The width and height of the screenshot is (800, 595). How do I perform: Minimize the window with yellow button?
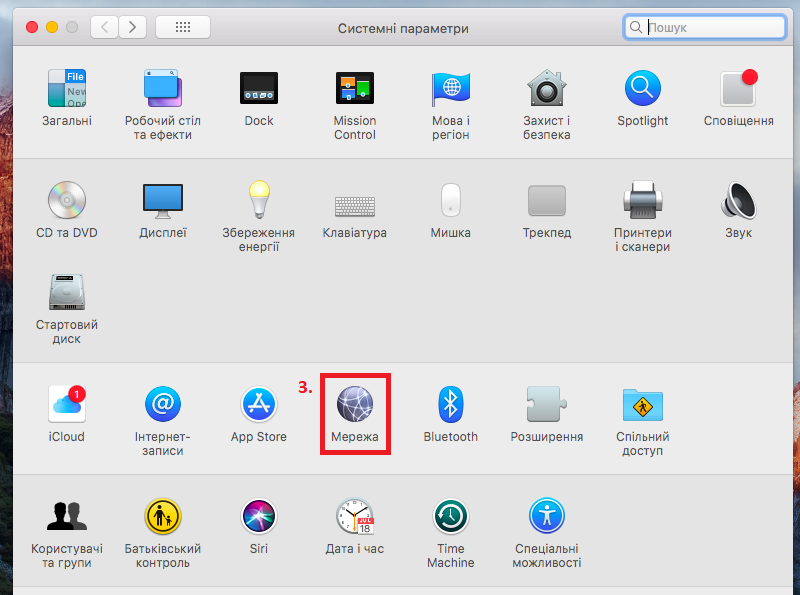coord(52,27)
